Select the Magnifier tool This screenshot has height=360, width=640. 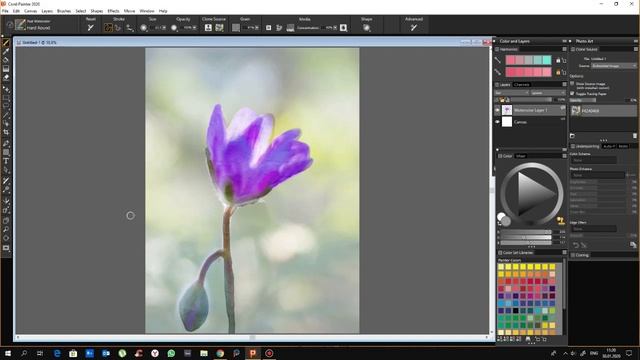[6, 230]
